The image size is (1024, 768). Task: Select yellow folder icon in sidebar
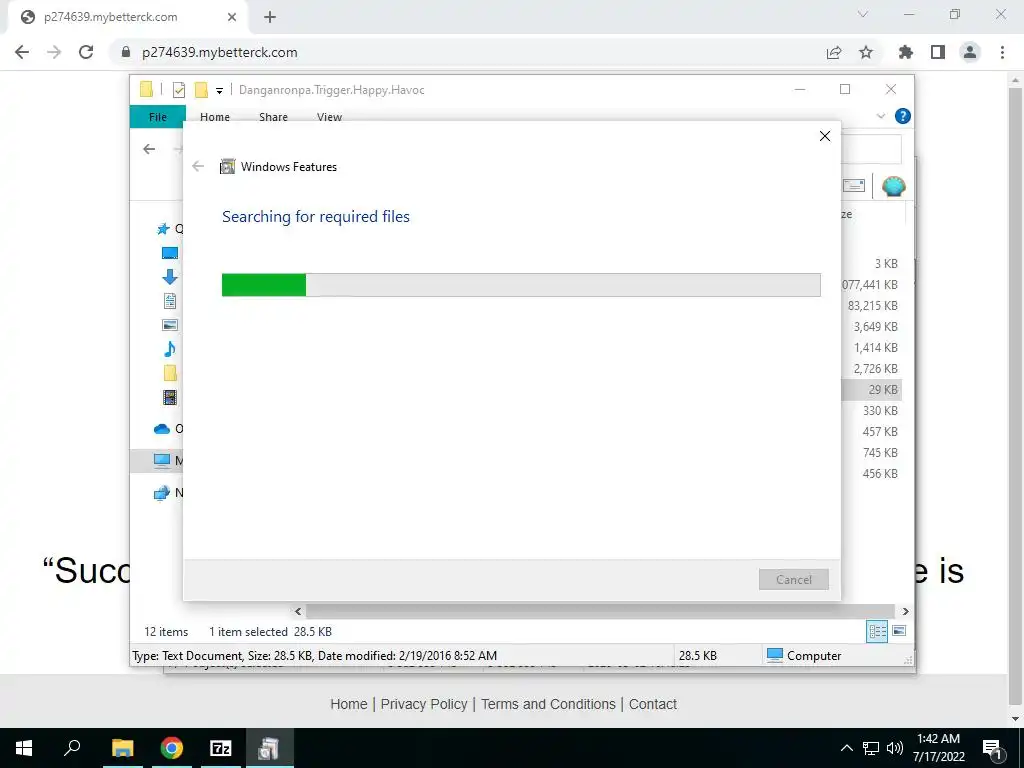170,373
